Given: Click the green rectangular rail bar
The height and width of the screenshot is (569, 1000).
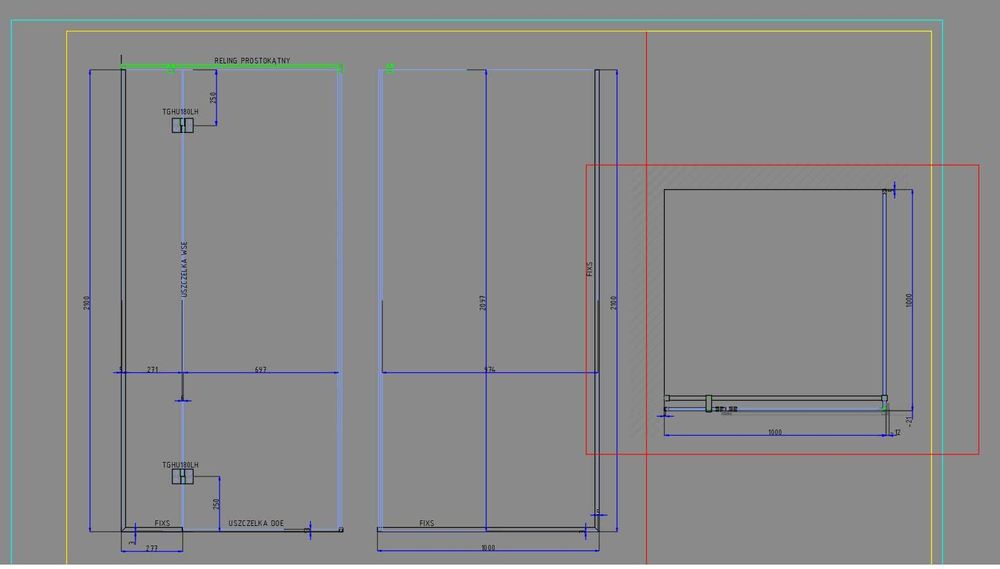Looking at the screenshot, I should 232,66.
